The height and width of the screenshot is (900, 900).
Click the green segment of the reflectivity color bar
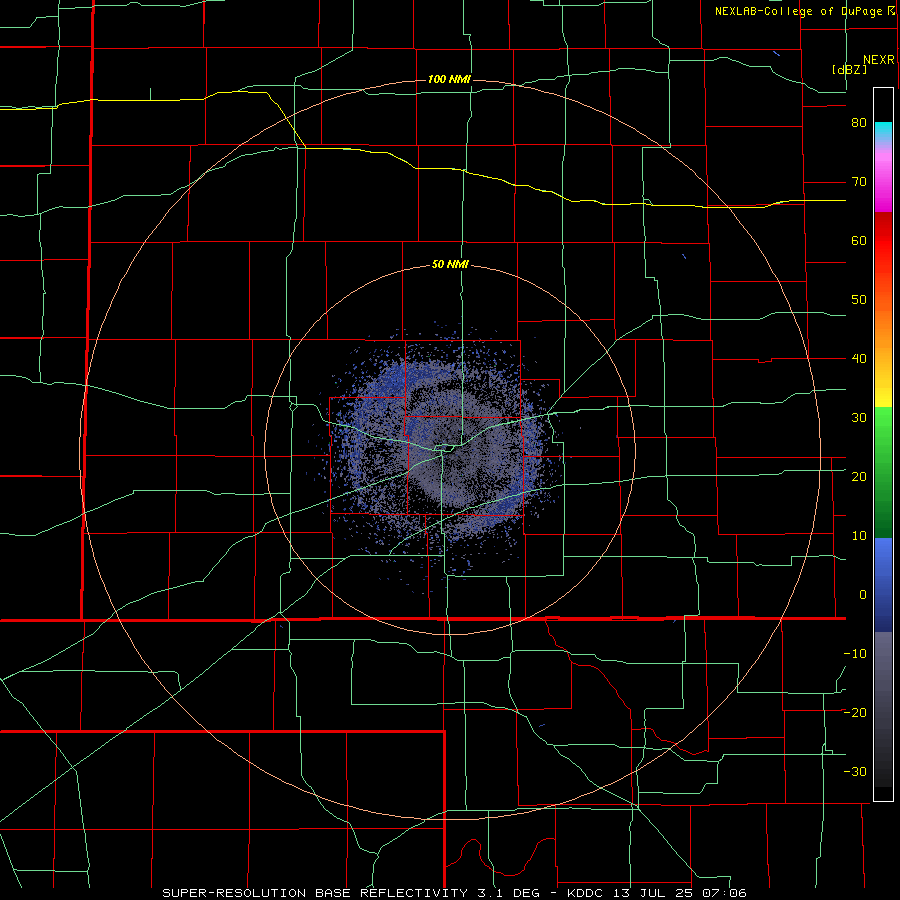point(883,472)
